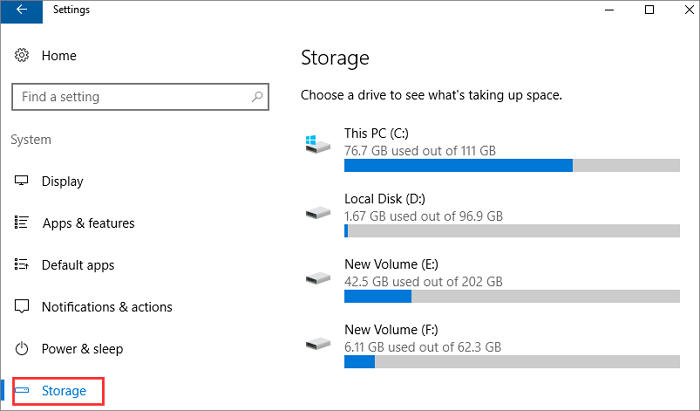Focus the Find a setting search box

tap(130, 97)
